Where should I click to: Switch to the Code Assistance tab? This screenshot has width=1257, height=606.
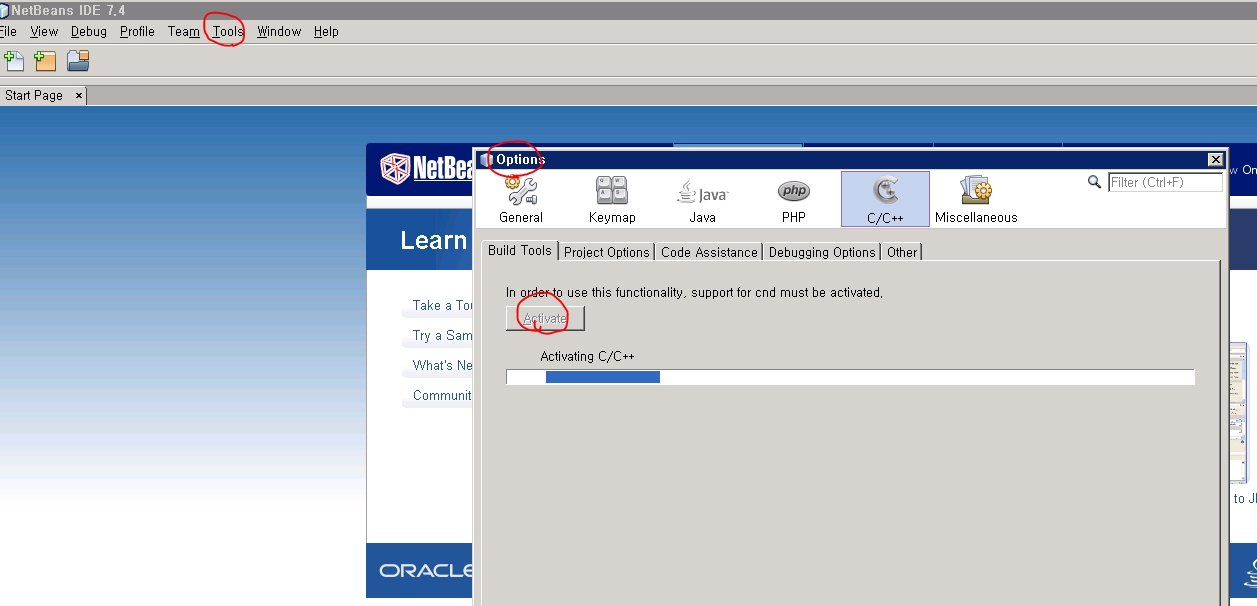[709, 252]
